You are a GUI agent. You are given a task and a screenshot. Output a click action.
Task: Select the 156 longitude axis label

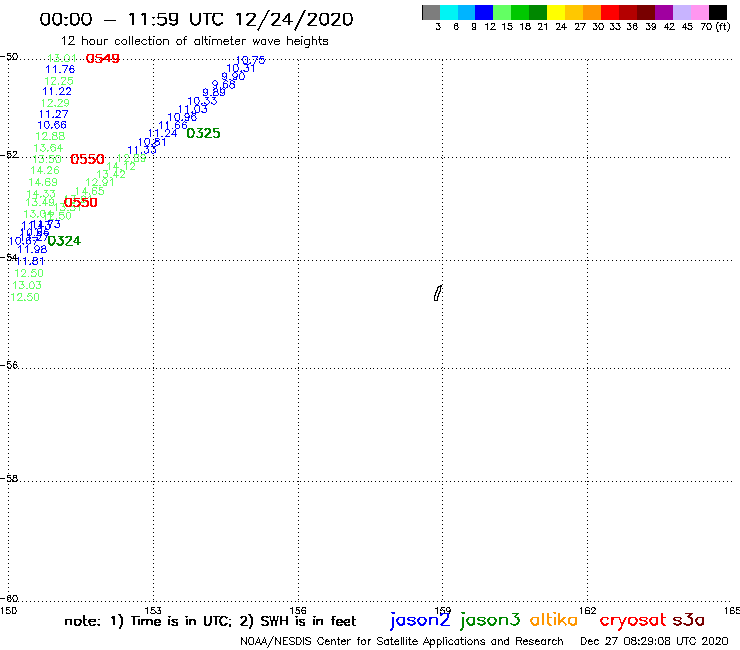coord(298,611)
